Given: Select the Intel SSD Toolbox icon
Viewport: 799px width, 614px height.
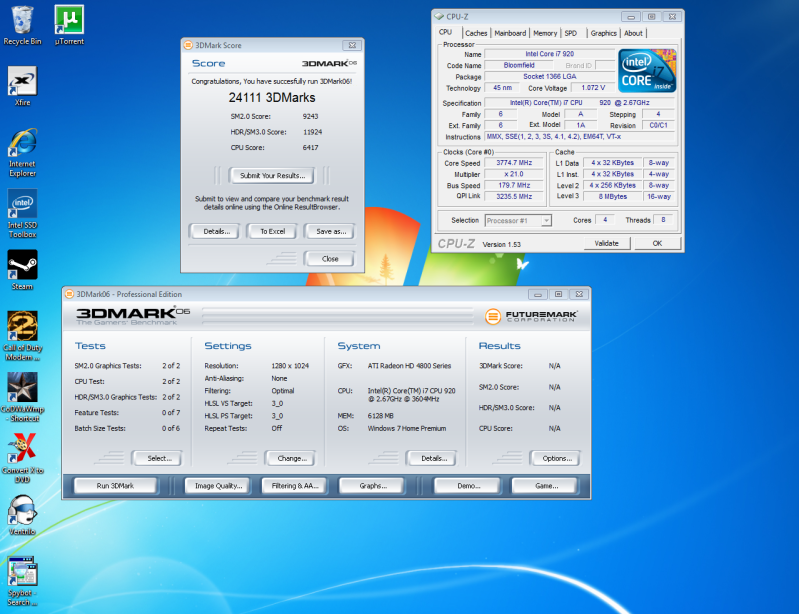Looking at the screenshot, I should point(22,213).
